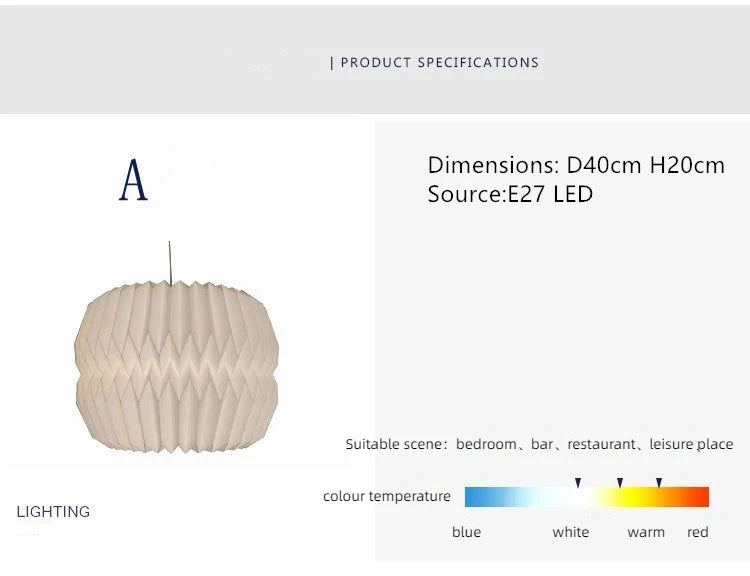Click the yellow section of the temperature bar
Image resolution: width=750 pixels, height=576 pixels.
(x=628, y=497)
